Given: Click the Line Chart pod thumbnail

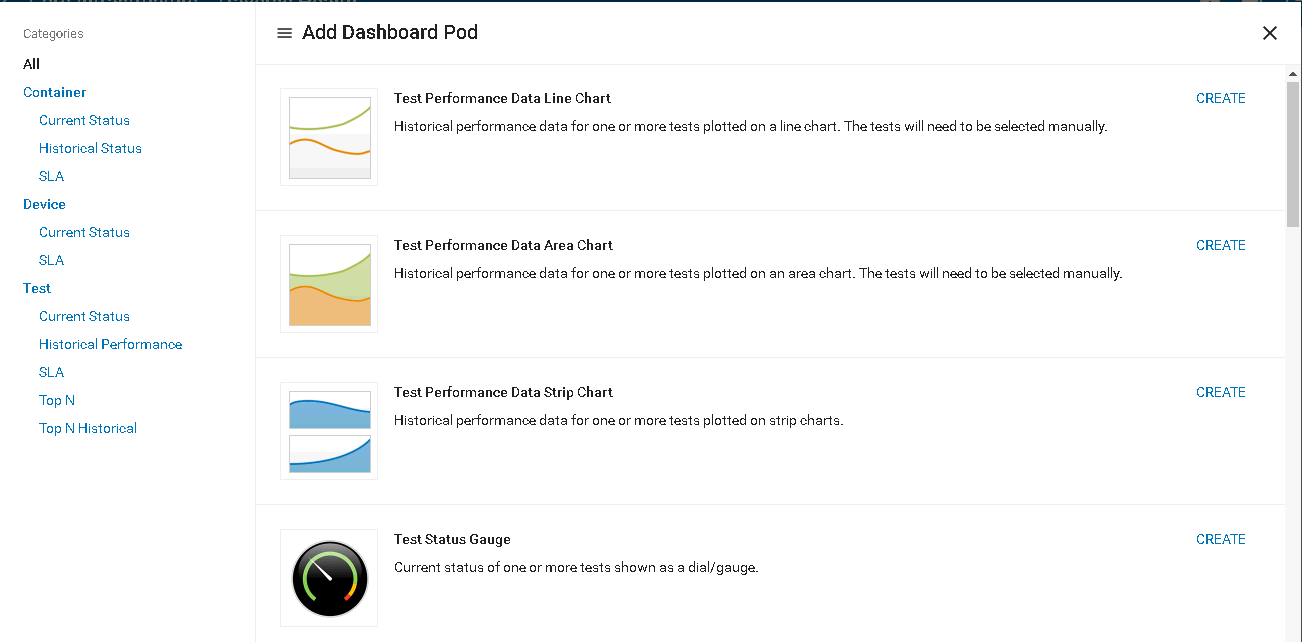Looking at the screenshot, I should click(x=329, y=138).
